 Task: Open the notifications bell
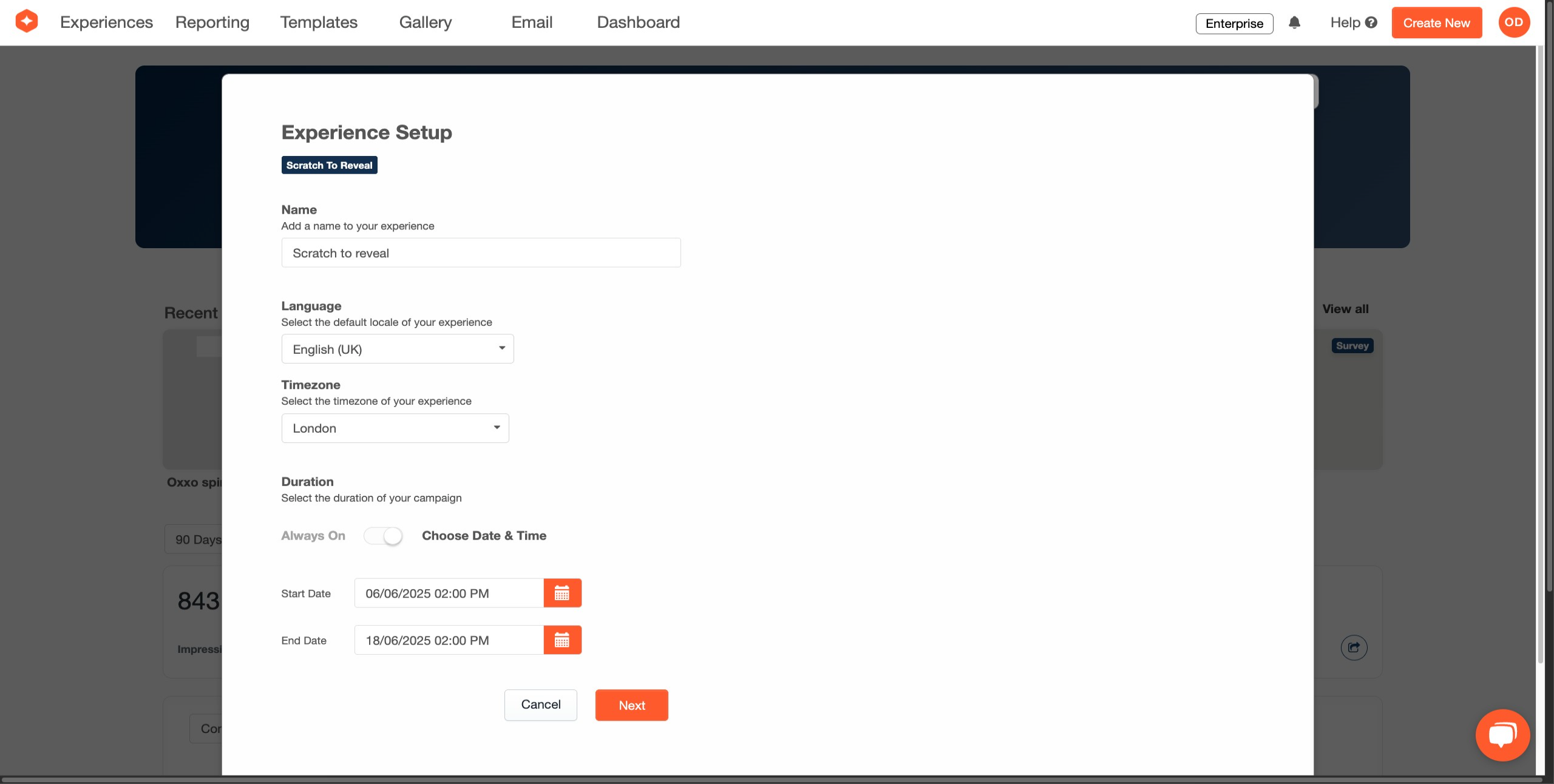(x=1294, y=23)
